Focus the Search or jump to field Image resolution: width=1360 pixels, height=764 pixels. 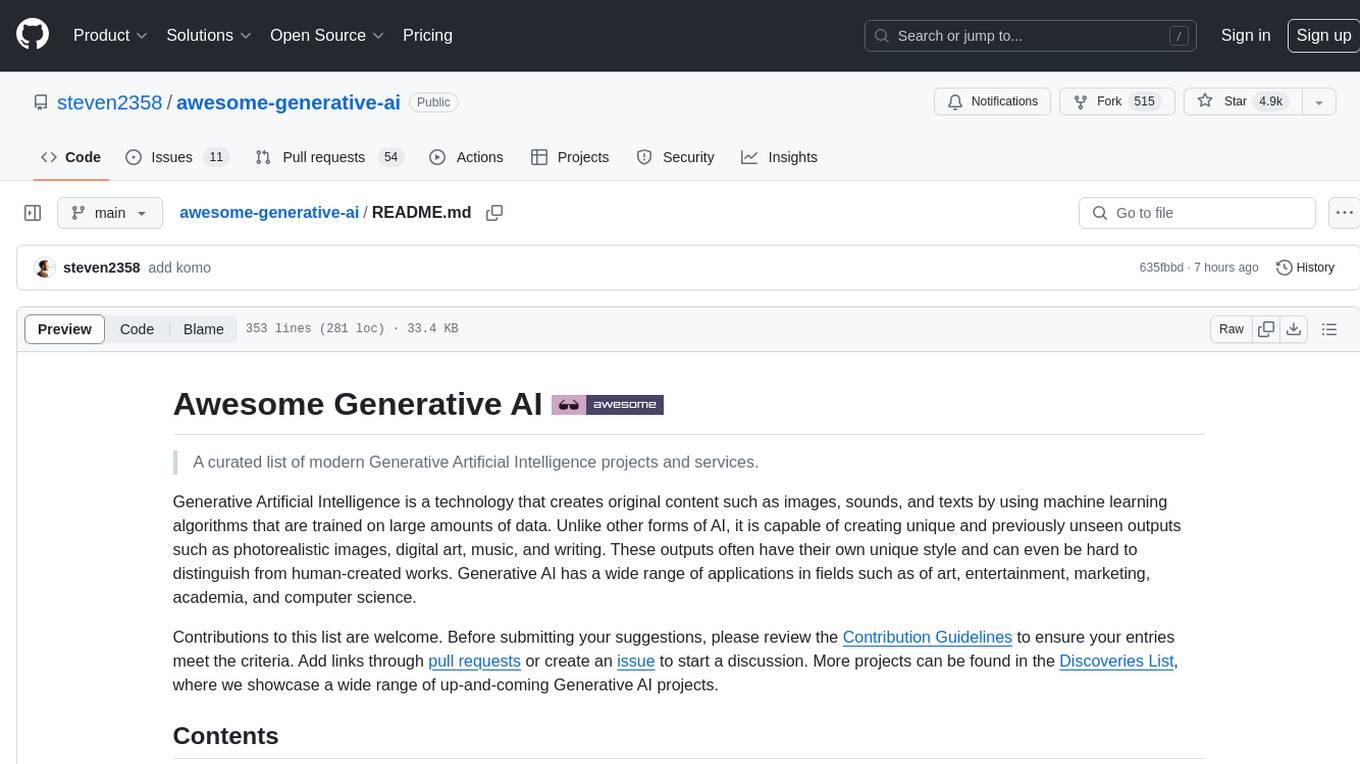(x=1031, y=36)
